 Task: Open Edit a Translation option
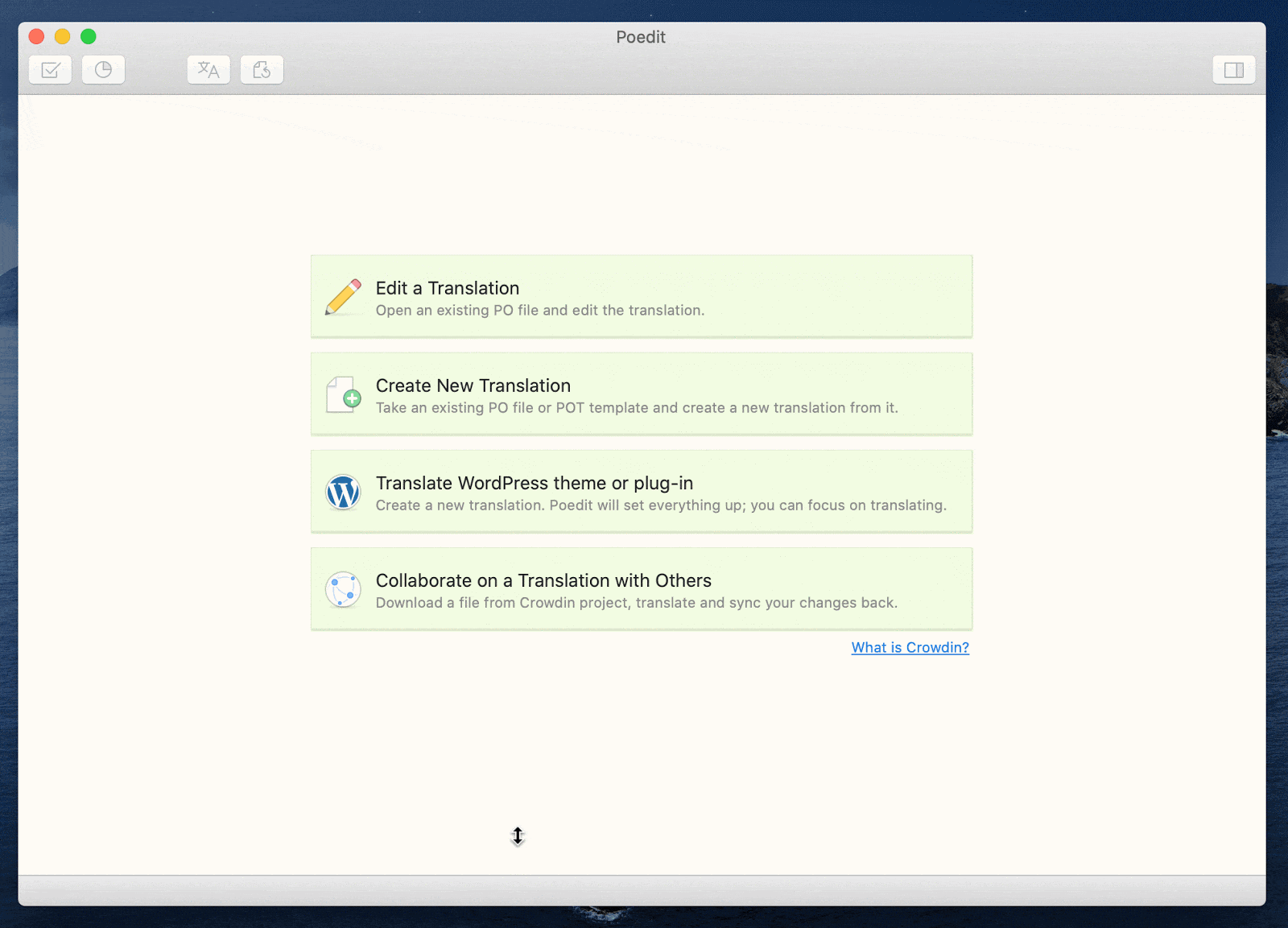(642, 297)
